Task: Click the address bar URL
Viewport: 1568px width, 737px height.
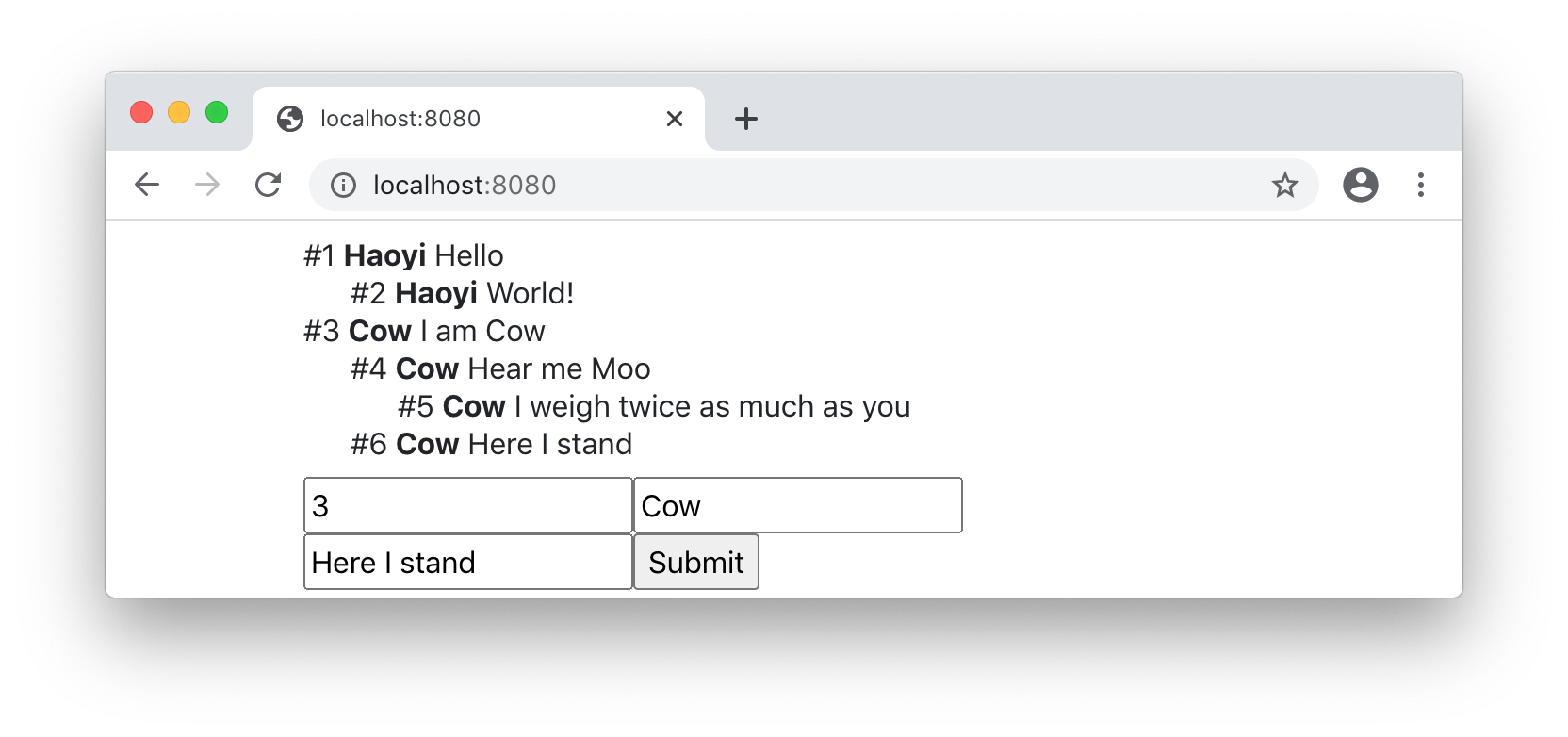Action: point(463,185)
